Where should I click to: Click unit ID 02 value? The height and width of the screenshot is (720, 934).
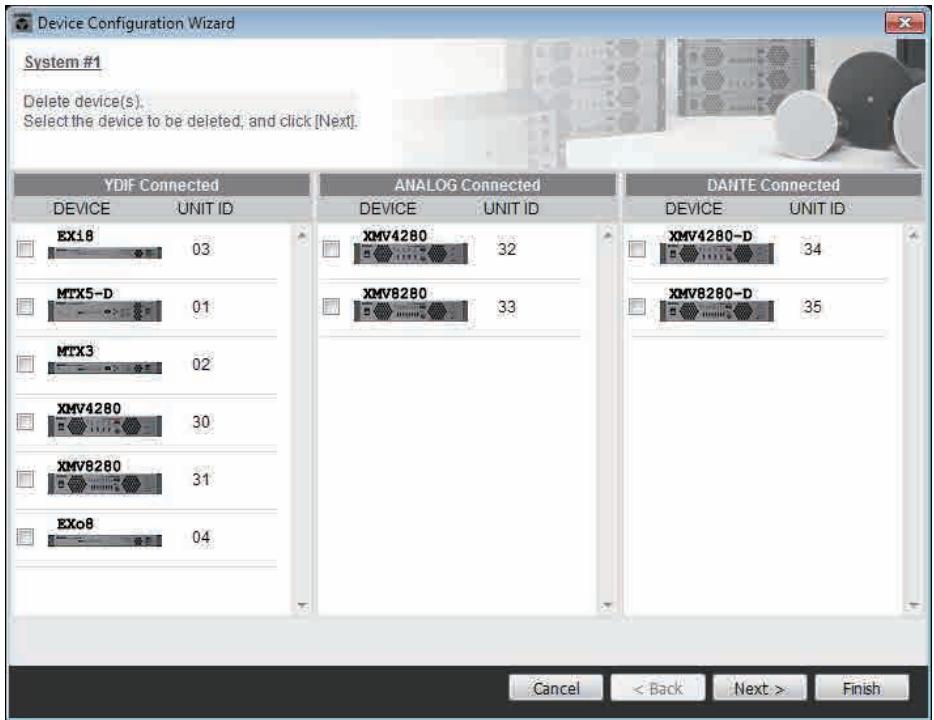(x=201, y=364)
